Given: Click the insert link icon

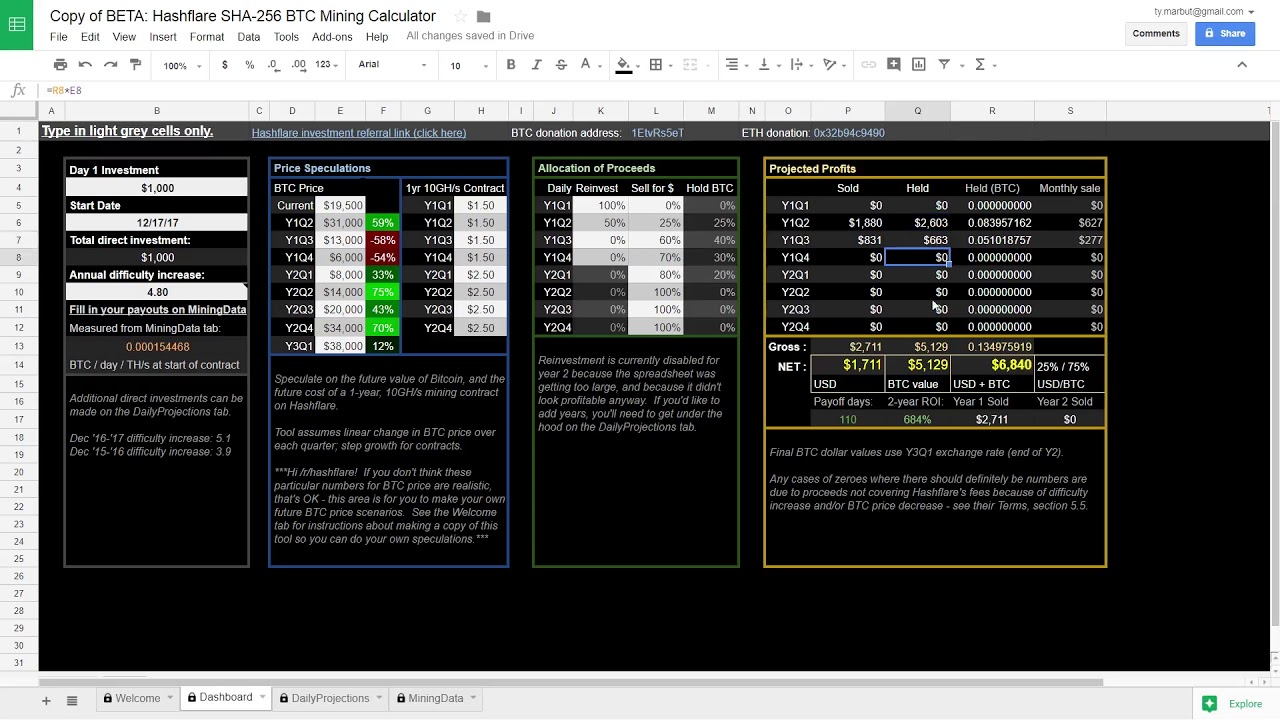Looking at the screenshot, I should click(868, 64).
